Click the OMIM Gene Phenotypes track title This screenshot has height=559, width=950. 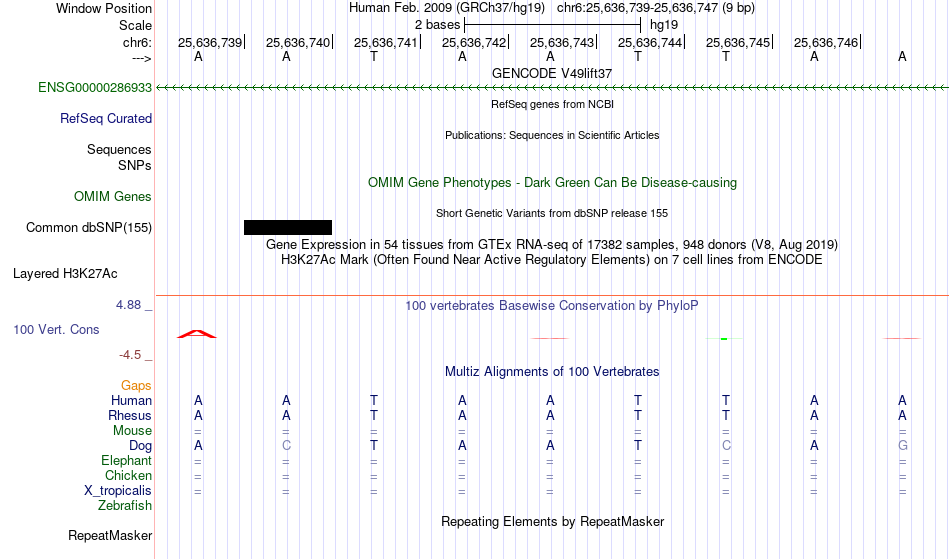point(552,182)
